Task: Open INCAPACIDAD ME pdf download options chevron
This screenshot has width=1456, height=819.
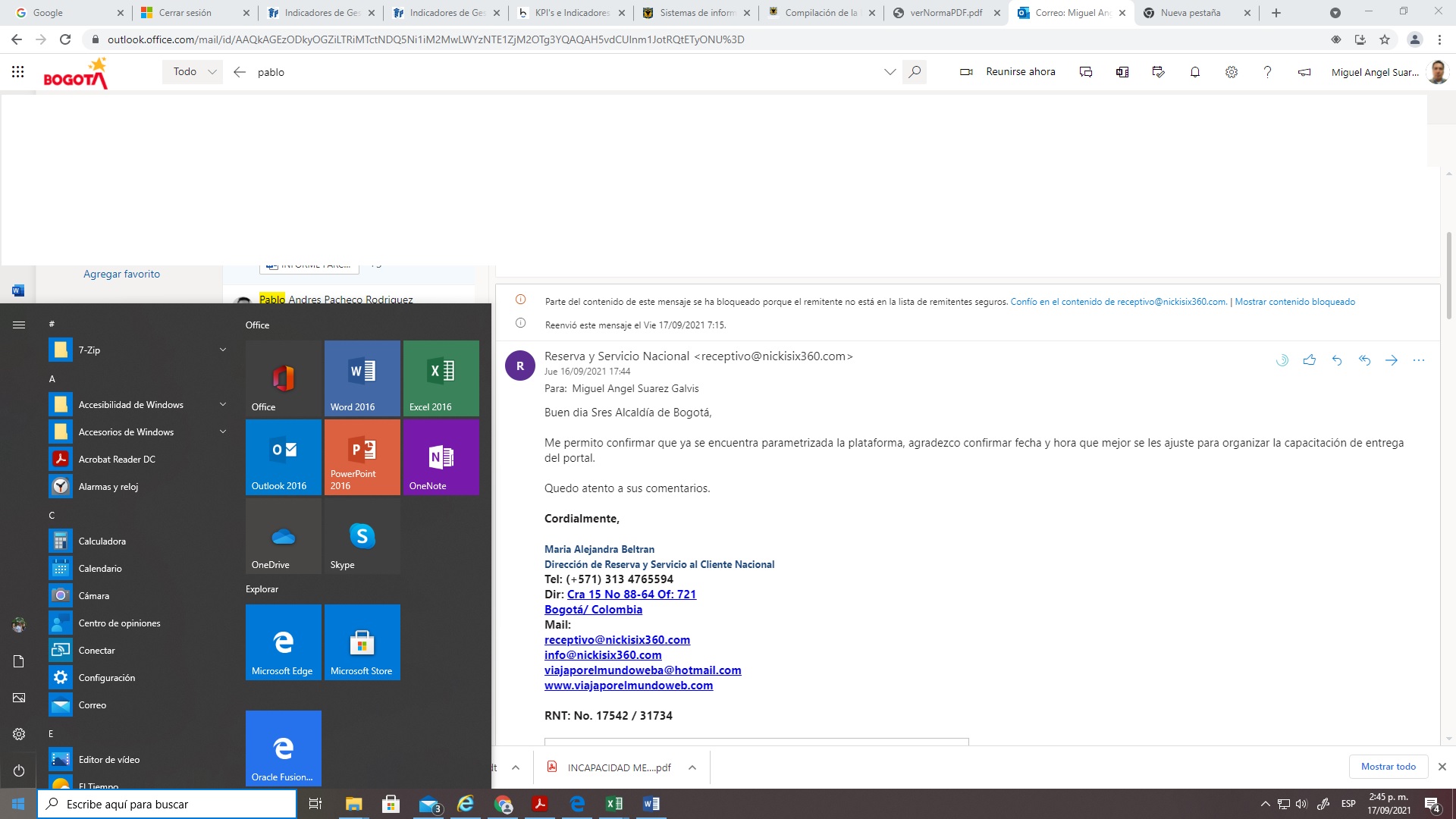Action: point(692,767)
